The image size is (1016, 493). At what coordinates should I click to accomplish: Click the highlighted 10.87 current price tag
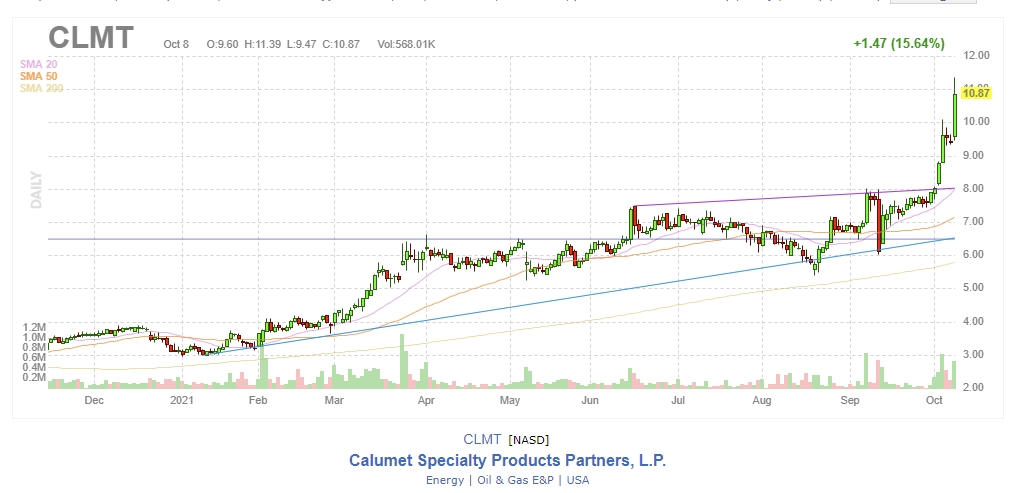pos(977,93)
